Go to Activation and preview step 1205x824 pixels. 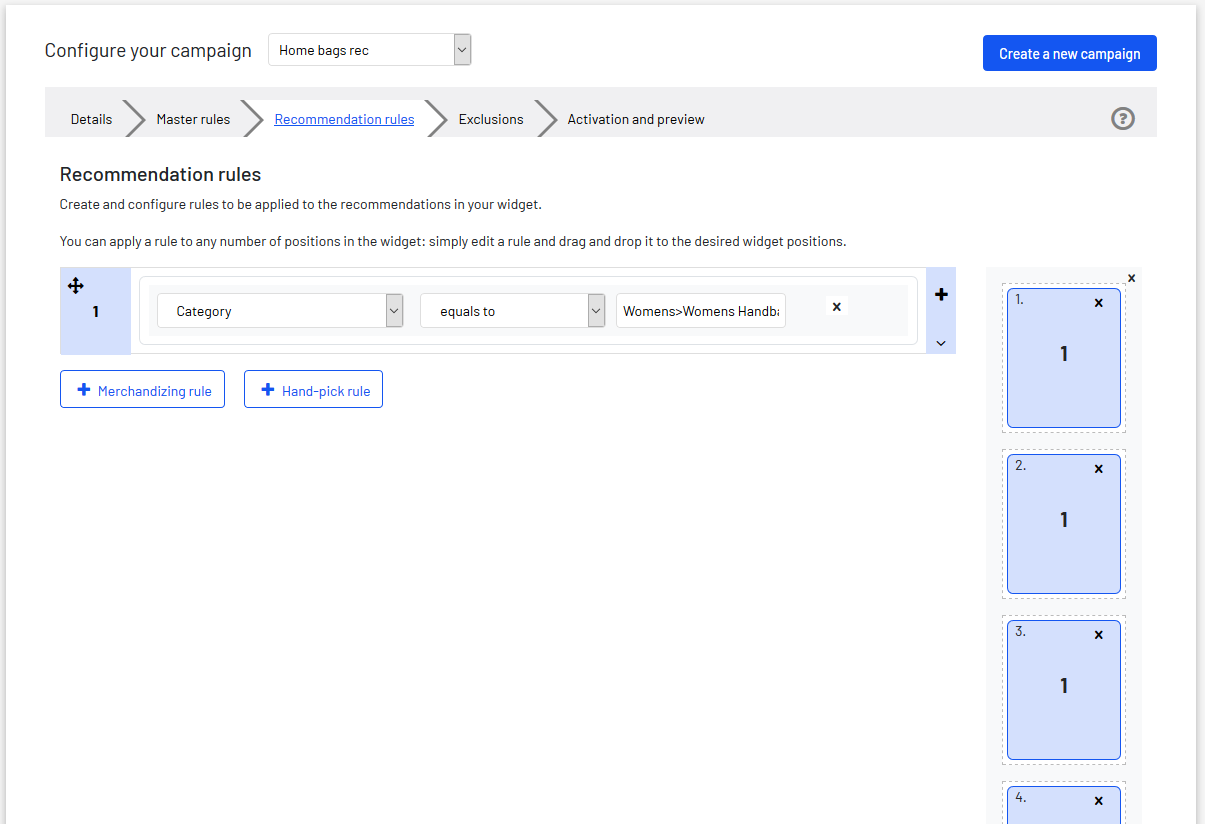[x=636, y=119]
